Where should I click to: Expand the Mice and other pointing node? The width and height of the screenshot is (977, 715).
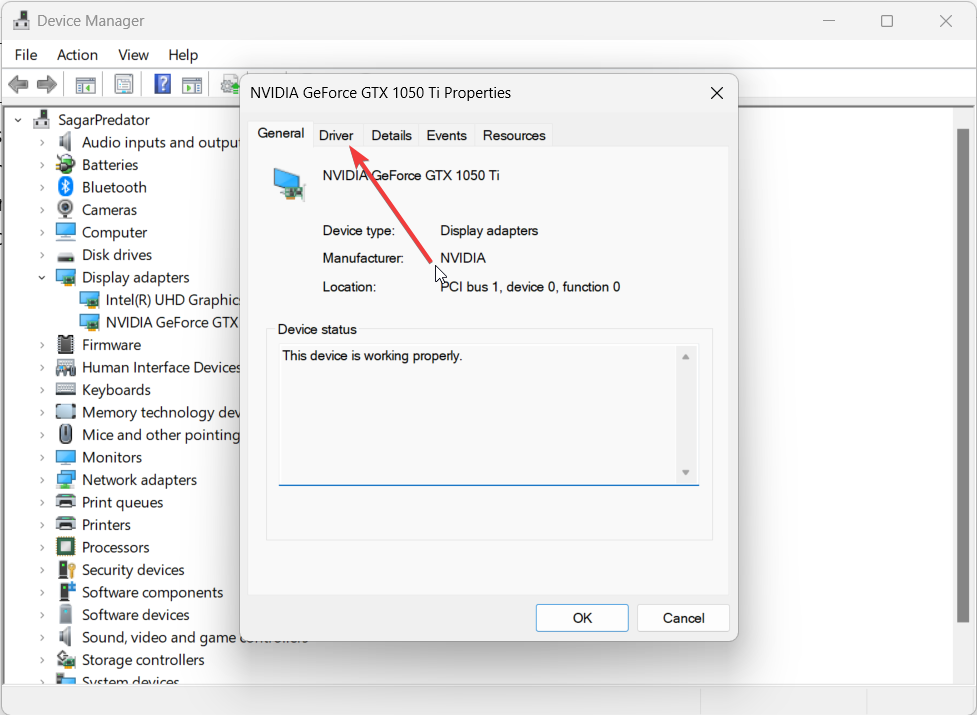[42, 435]
